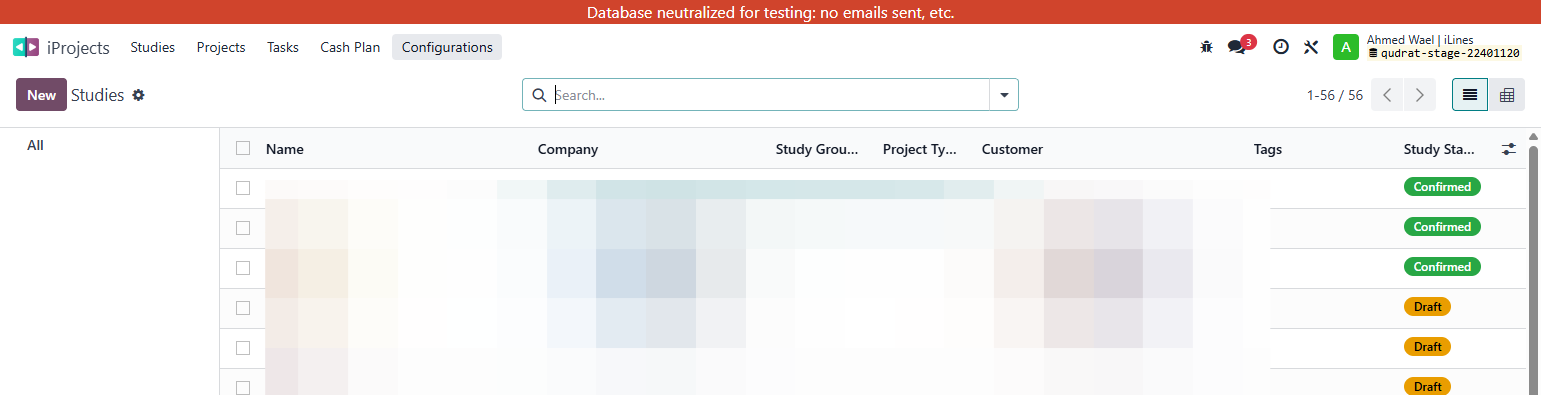Check the first Confirmed row checkbox
This screenshot has width=1541, height=395.
(x=243, y=187)
